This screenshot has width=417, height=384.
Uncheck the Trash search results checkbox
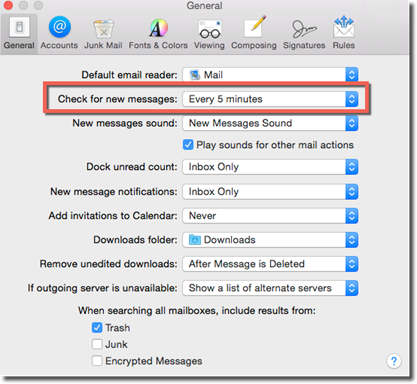tap(97, 328)
